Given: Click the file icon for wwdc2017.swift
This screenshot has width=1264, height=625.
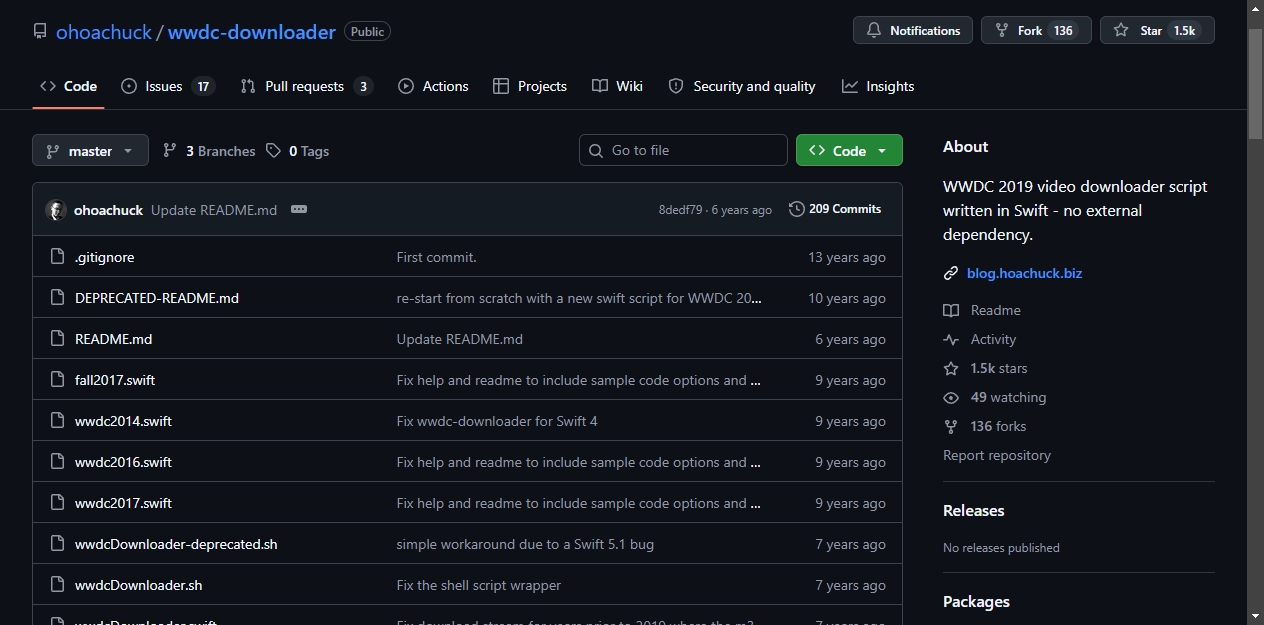Looking at the screenshot, I should [x=57, y=503].
